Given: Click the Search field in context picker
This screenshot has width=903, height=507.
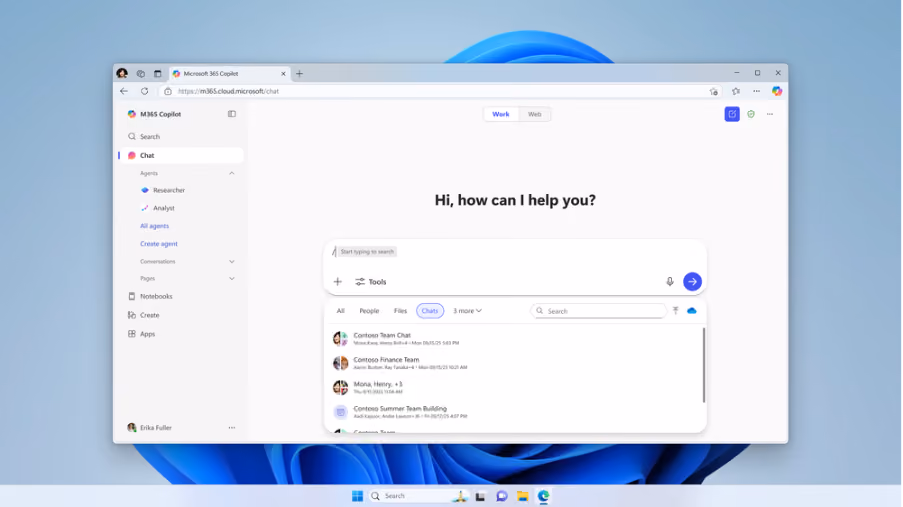Looking at the screenshot, I should pos(598,311).
